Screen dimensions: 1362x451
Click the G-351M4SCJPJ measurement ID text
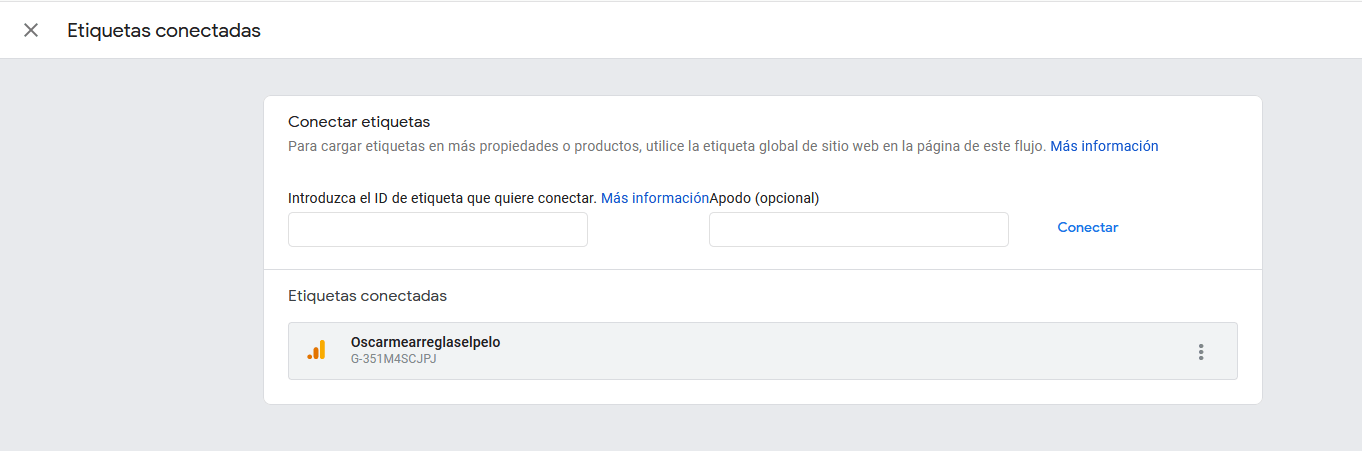pyautogui.click(x=394, y=359)
